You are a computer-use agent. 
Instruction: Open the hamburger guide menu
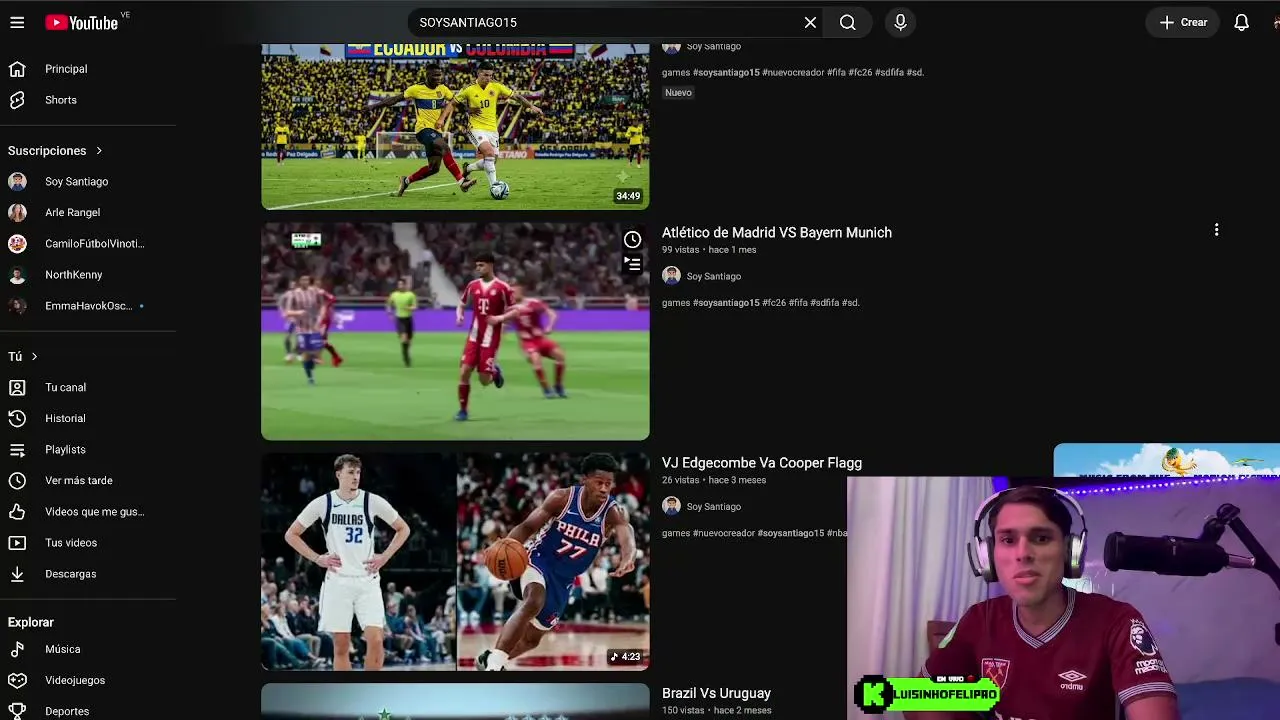[17, 22]
